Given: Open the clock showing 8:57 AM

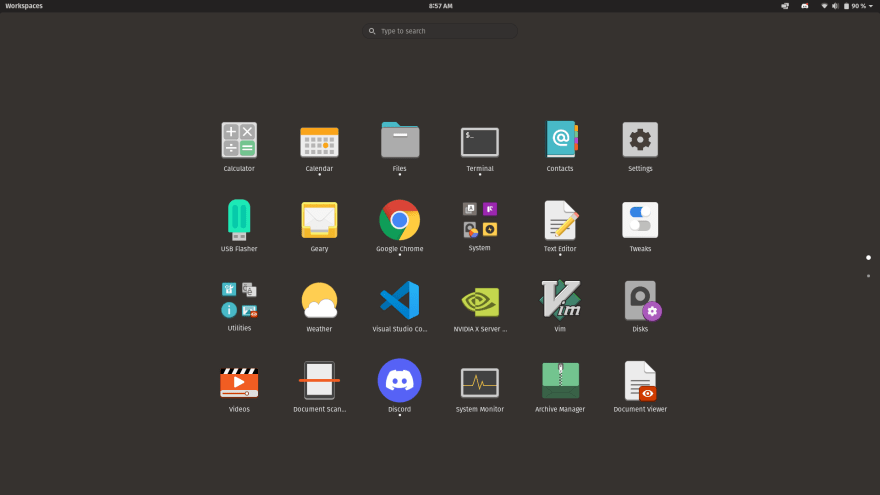Looking at the screenshot, I should [x=440, y=6].
